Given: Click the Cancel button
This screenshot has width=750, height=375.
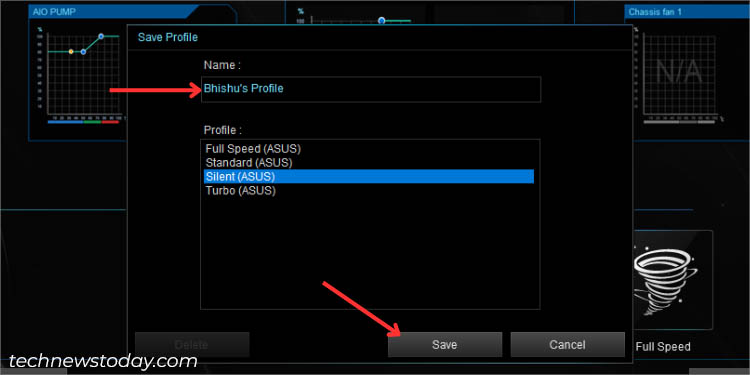Looking at the screenshot, I should coord(567,344).
